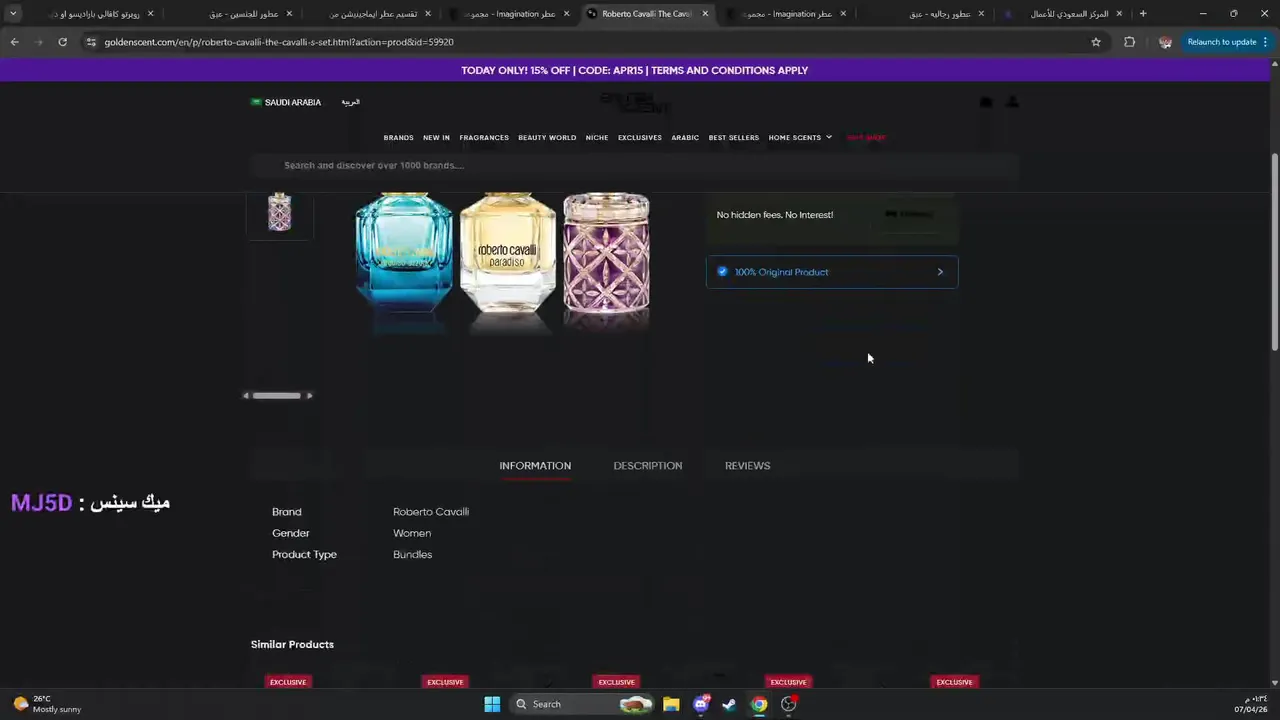1280x720 pixels.
Task: Click the blue perfume bottle image
Action: click(x=404, y=255)
